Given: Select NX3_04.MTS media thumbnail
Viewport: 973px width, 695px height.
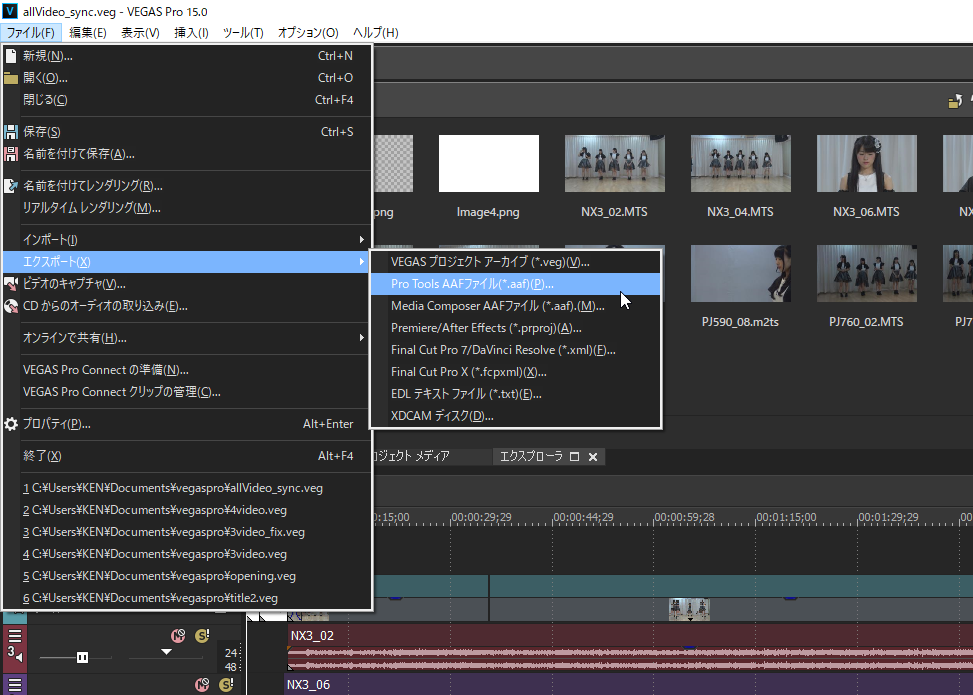Looking at the screenshot, I should point(740,164).
